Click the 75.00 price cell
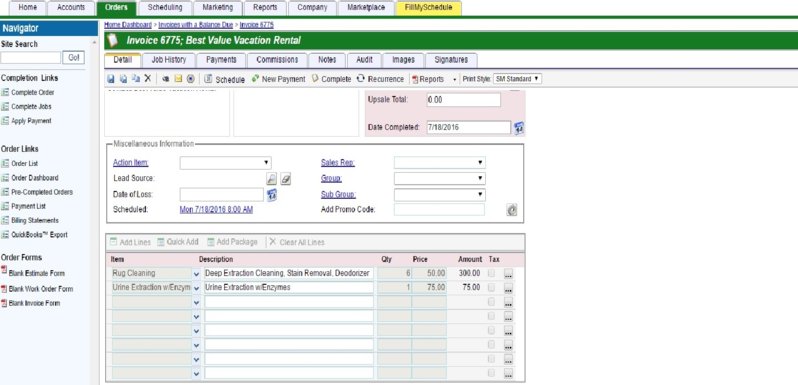This screenshot has height=385, width=798. (429, 288)
